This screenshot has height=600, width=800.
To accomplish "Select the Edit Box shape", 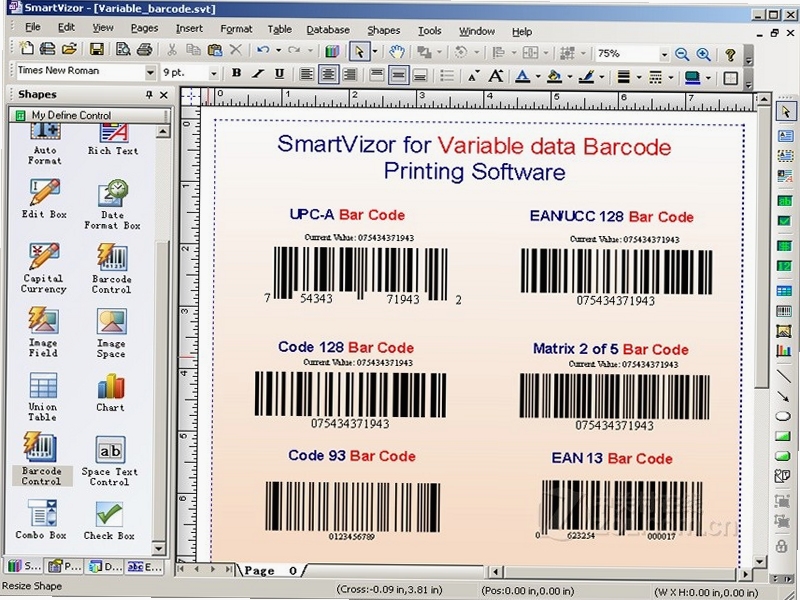I will (x=44, y=198).
